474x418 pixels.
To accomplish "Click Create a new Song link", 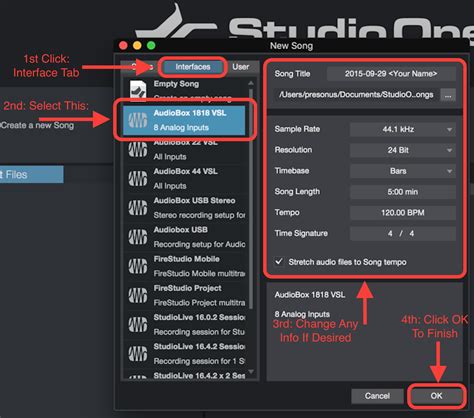I will tap(37, 125).
